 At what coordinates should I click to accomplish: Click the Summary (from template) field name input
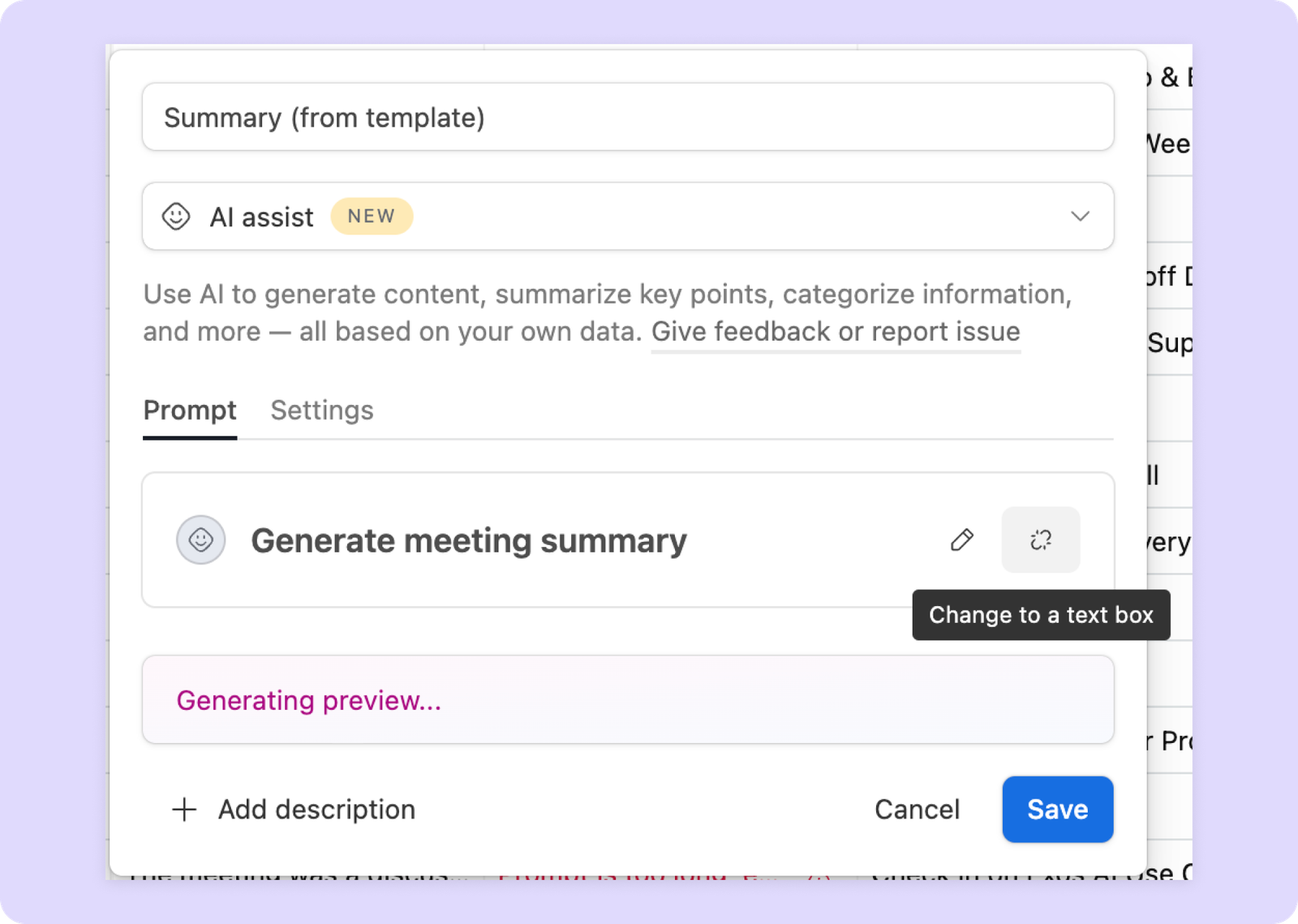[x=628, y=118]
